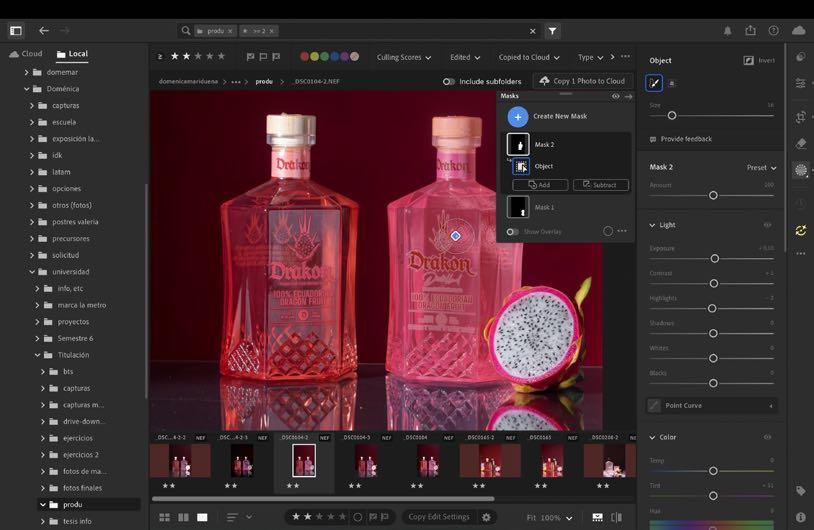Switch to single photo detail view
The height and width of the screenshot is (530, 814).
[202, 517]
